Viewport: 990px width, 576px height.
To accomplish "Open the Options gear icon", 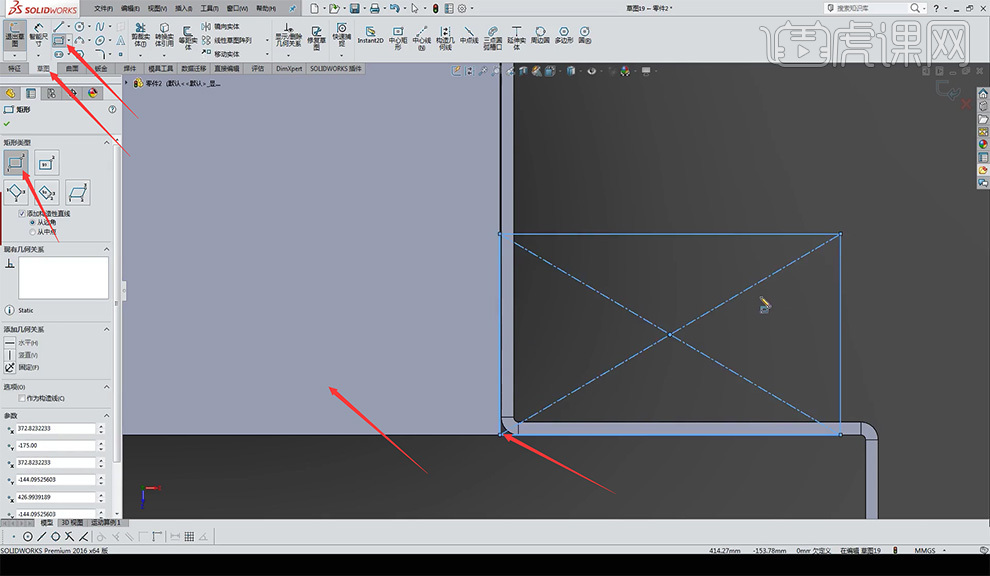I will coord(462,8).
